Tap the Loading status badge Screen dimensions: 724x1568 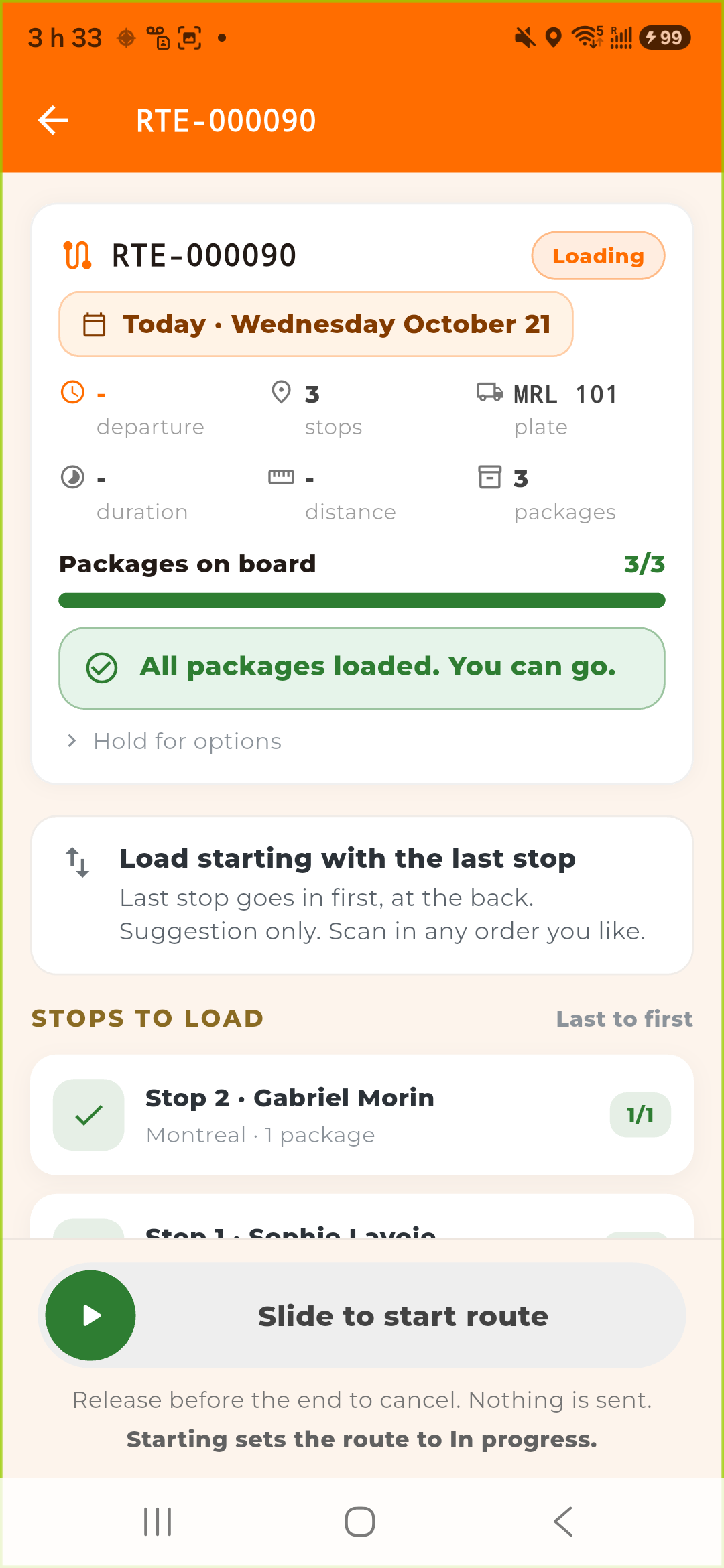(x=598, y=255)
